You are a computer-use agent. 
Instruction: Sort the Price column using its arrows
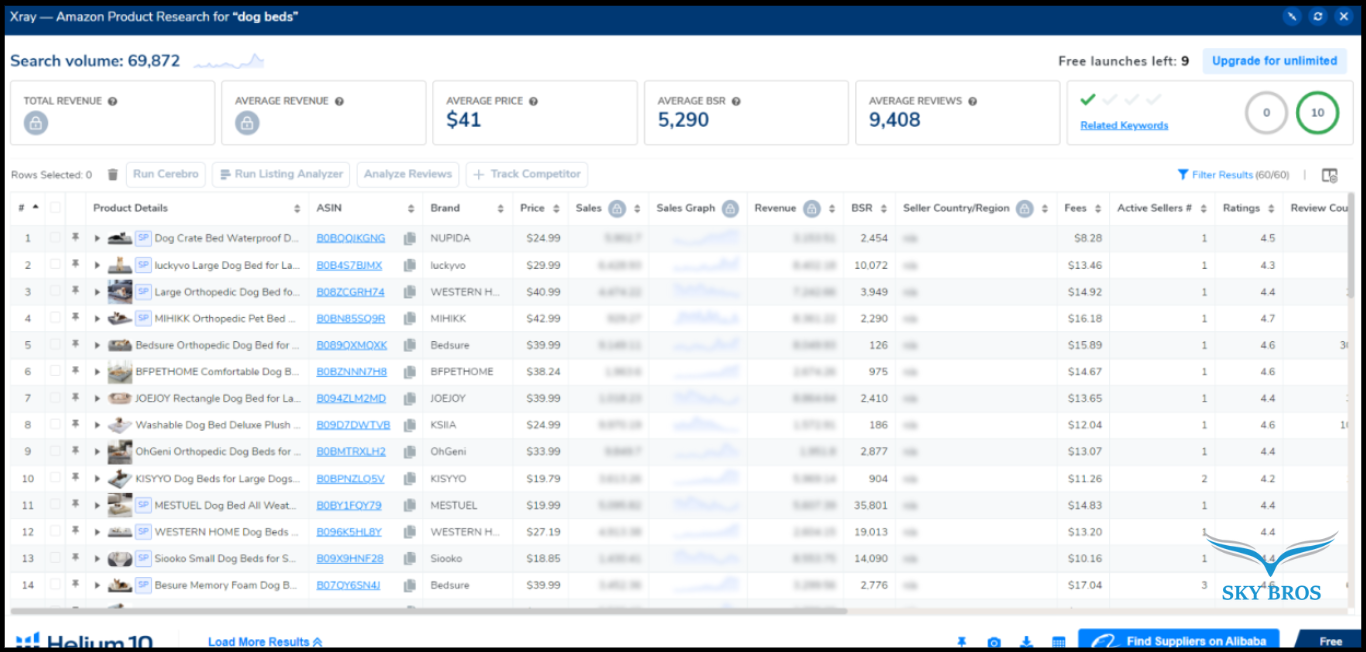[x=558, y=208]
